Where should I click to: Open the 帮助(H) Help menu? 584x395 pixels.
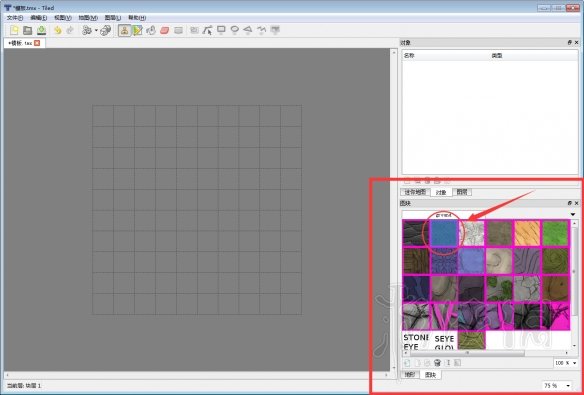137,17
